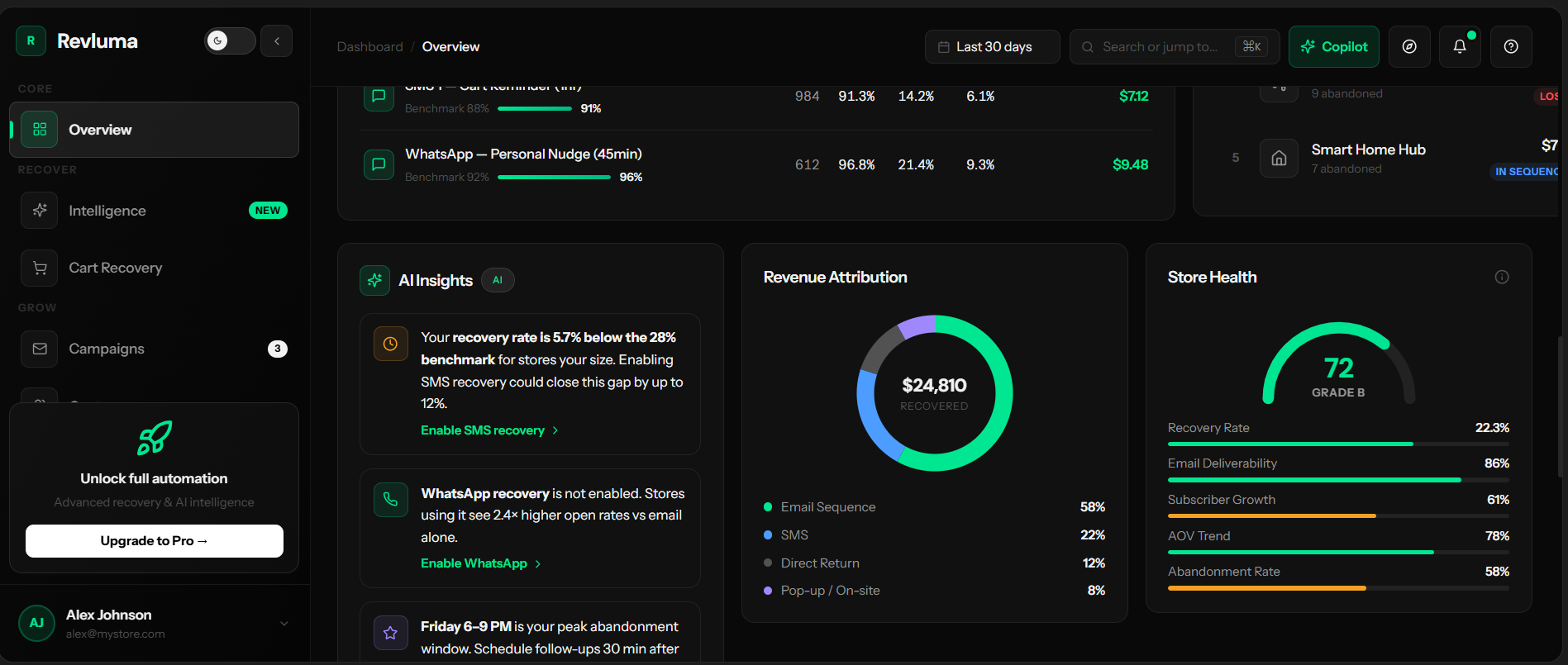This screenshot has height=665, width=1568.
Task: Click the 612 sent count
Action: [x=807, y=164]
